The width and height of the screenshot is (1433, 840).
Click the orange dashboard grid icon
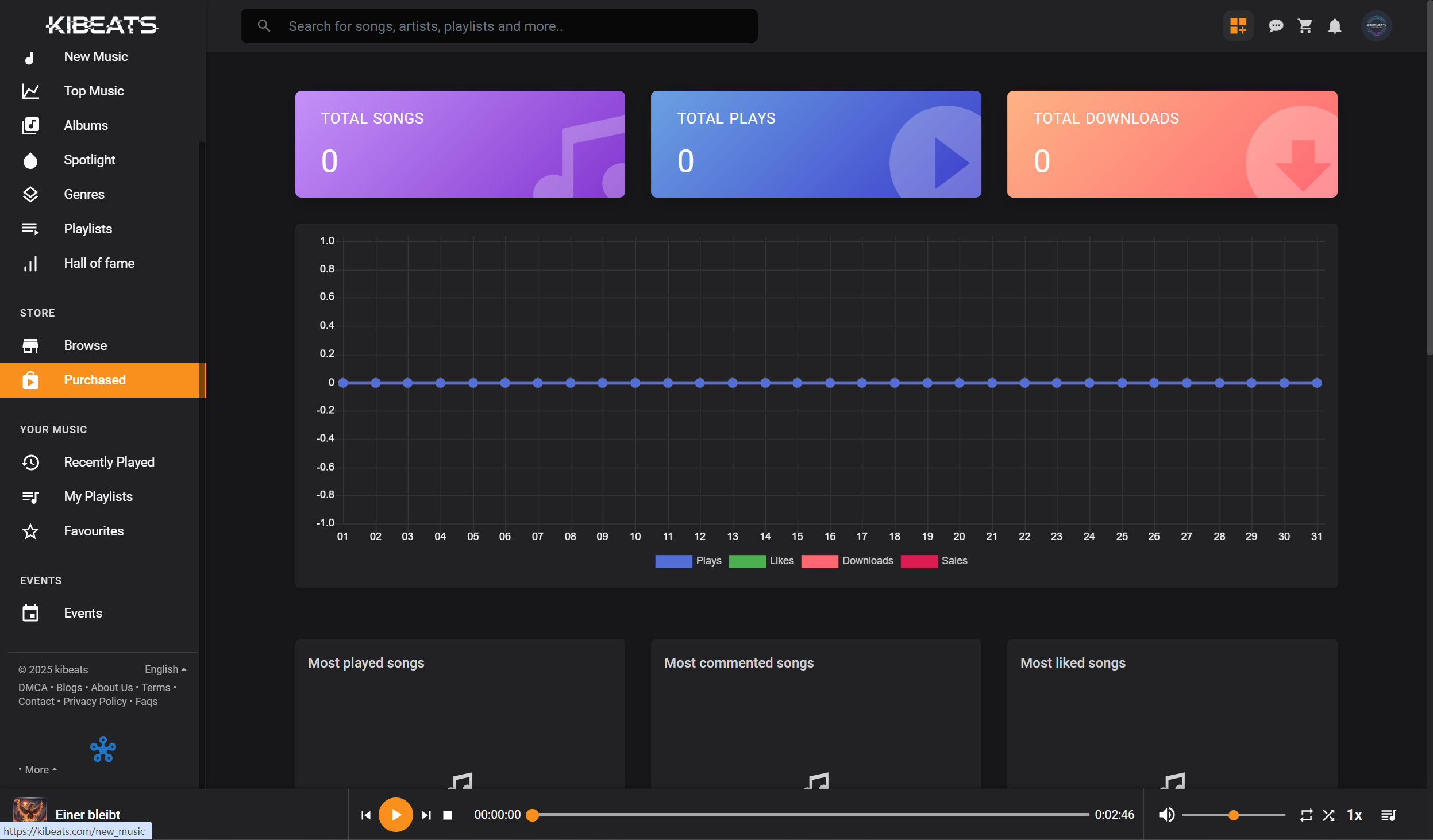[1238, 26]
